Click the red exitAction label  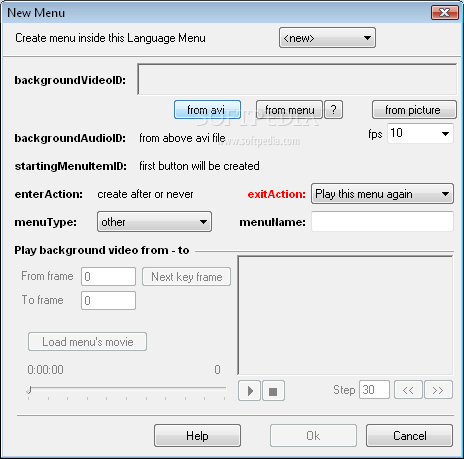pos(276,194)
